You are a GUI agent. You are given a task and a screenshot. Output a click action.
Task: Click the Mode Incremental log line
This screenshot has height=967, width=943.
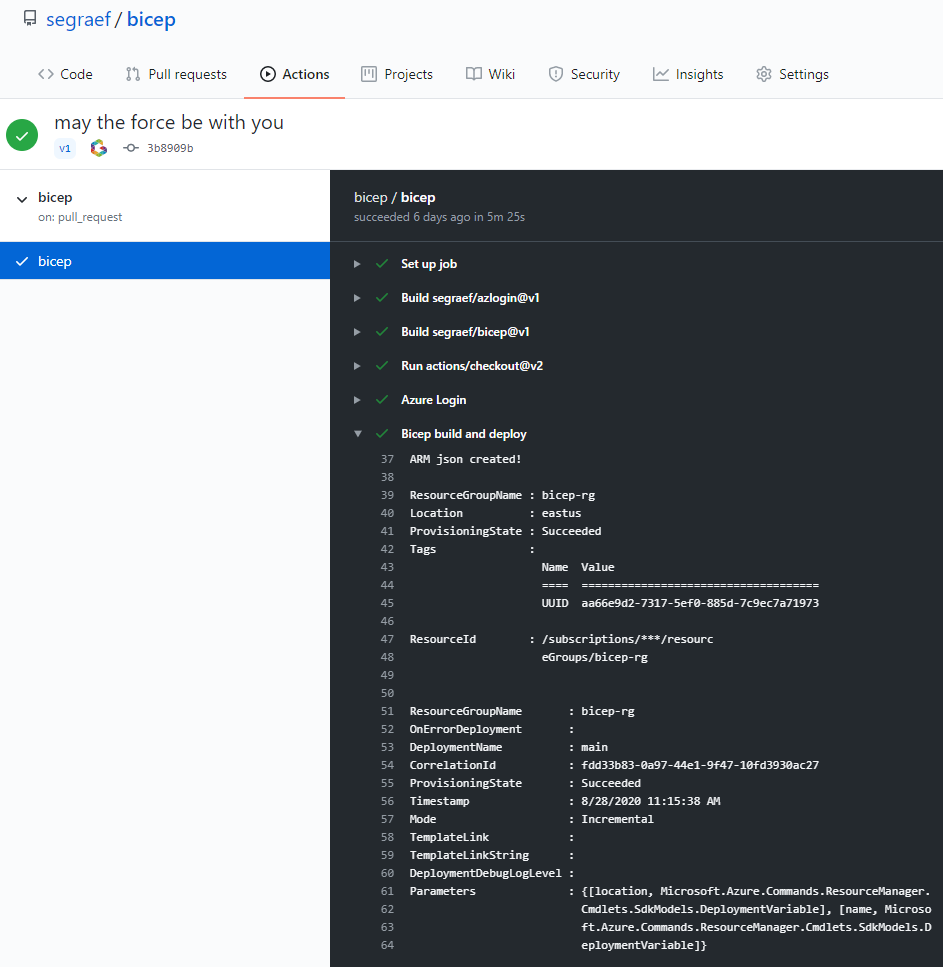tap(532, 819)
